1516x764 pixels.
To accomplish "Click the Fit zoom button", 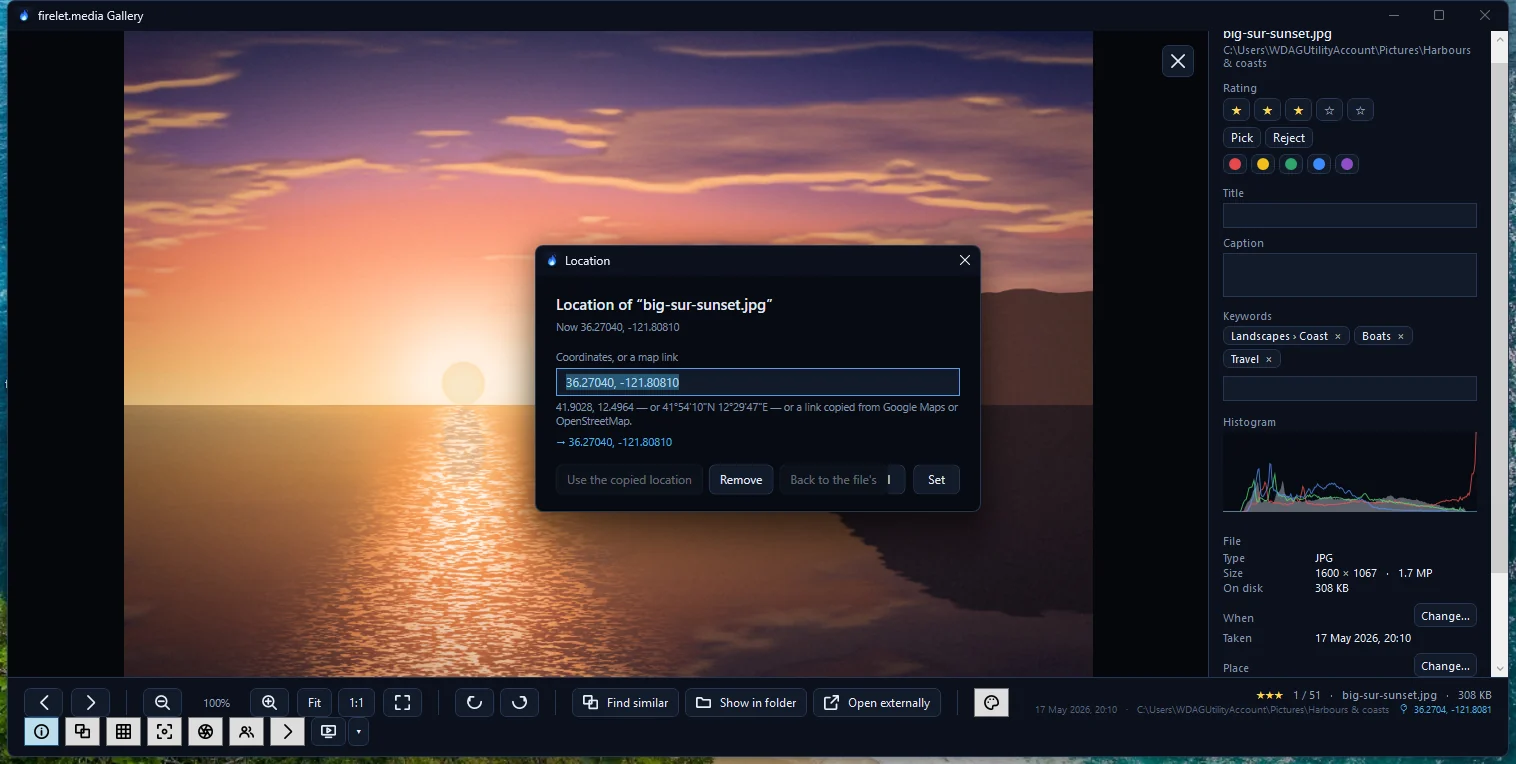I will coord(314,703).
